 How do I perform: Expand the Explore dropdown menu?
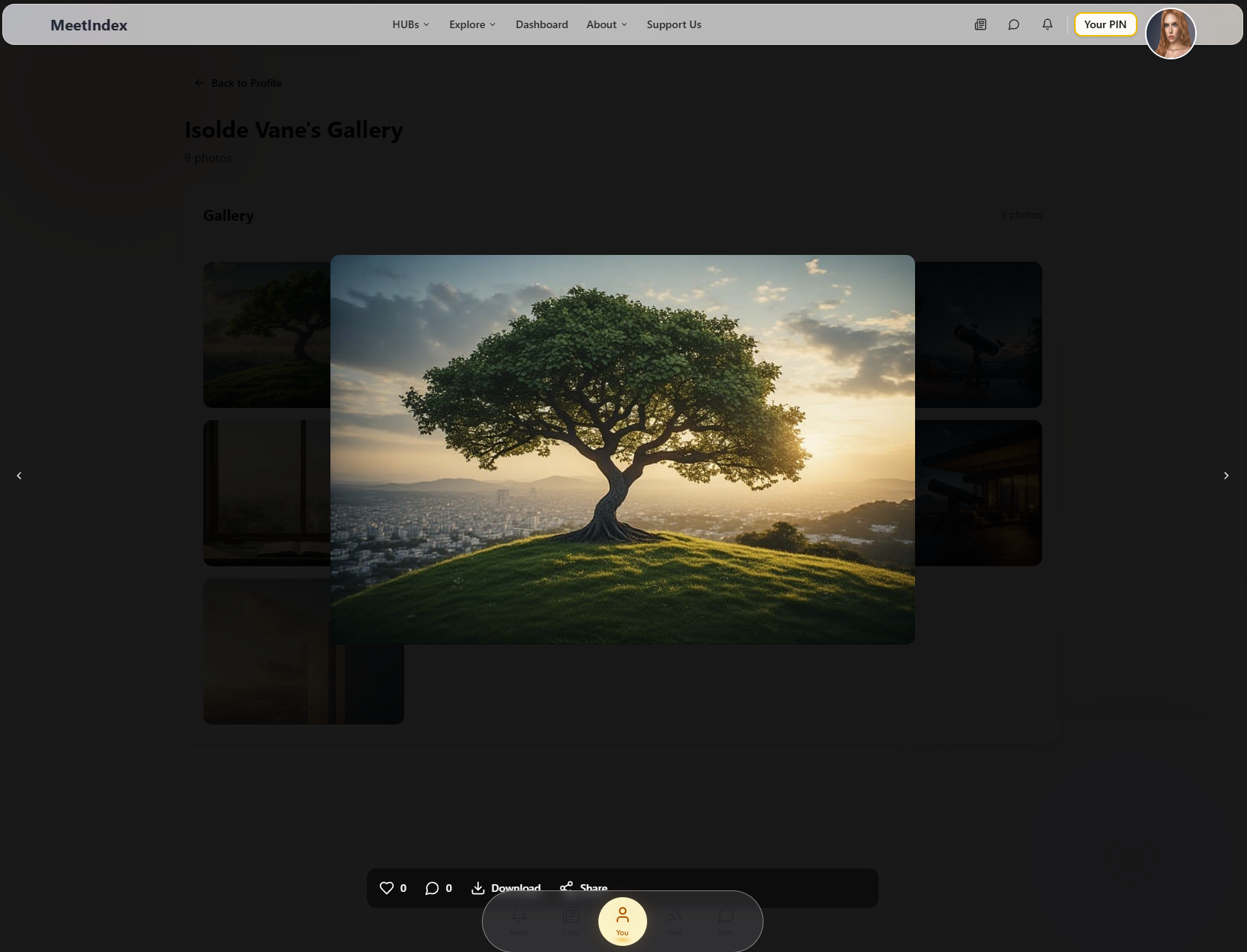click(473, 24)
